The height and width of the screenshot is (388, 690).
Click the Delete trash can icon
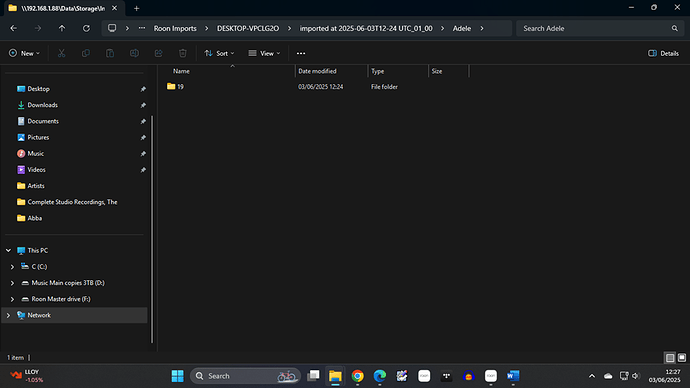click(x=183, y=53)
